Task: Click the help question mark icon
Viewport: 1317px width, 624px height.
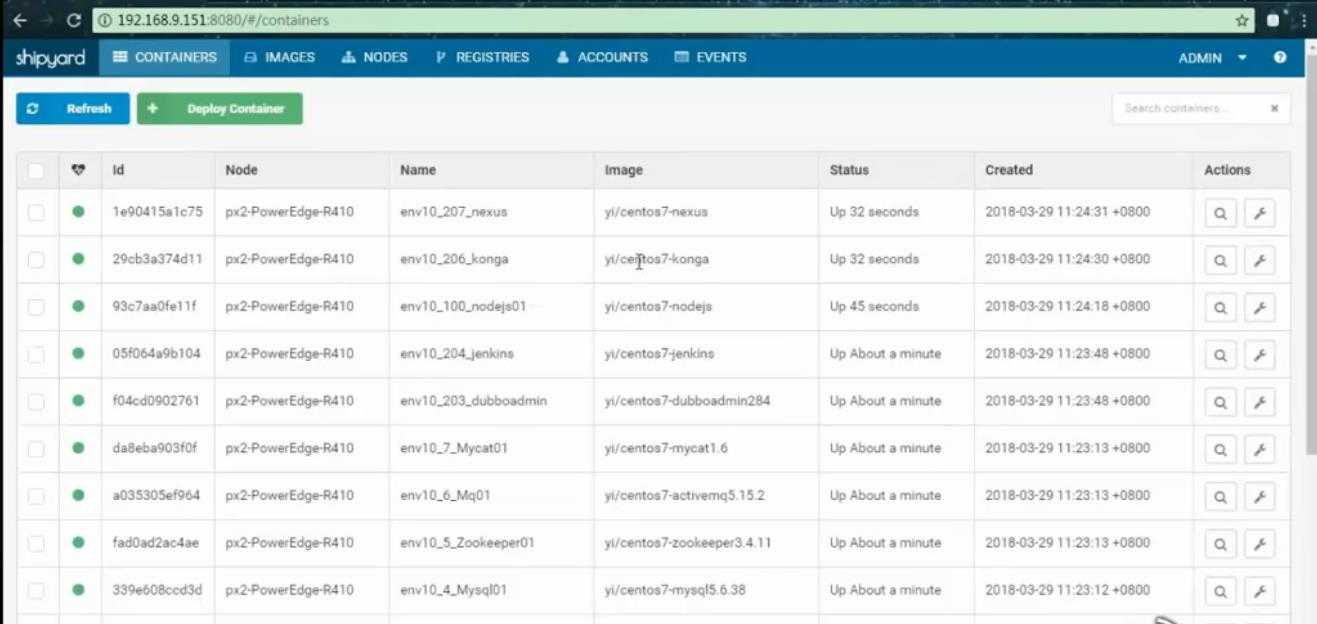Action: click(1280, 58)
